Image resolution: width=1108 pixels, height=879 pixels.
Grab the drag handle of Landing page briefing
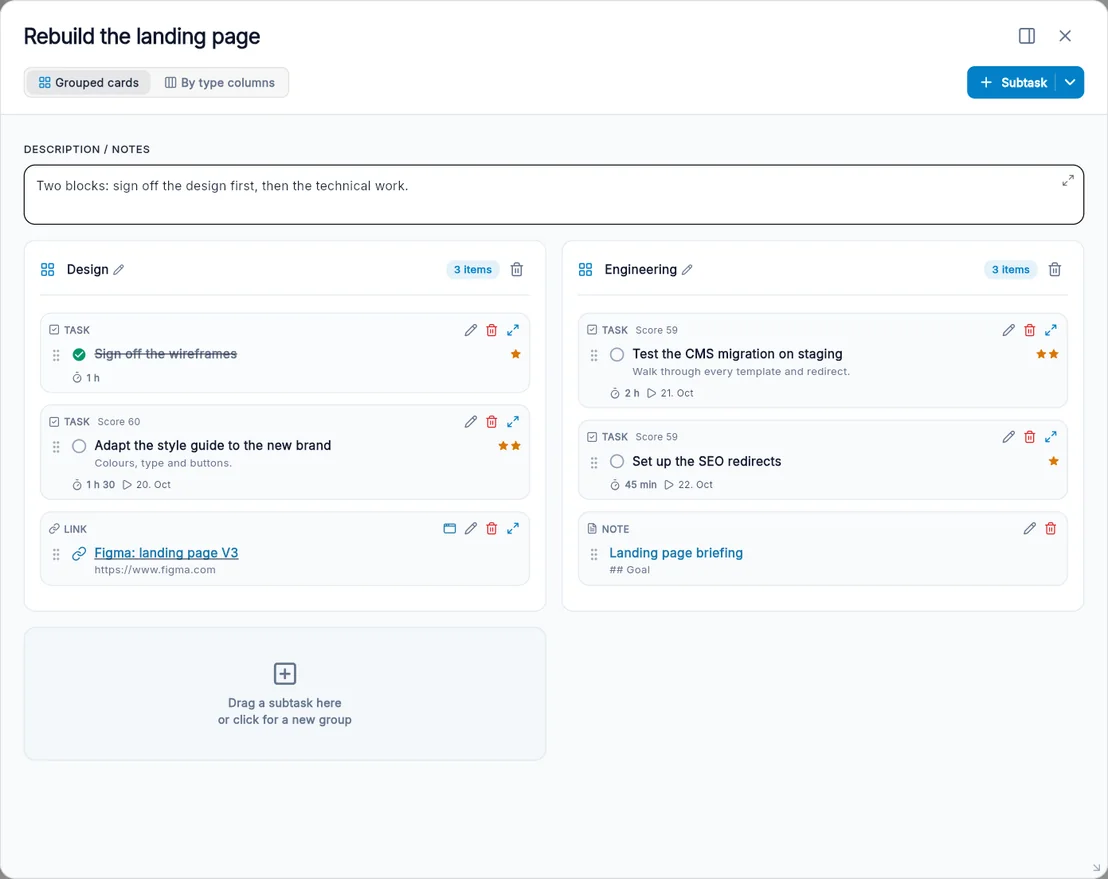point(594,554)
